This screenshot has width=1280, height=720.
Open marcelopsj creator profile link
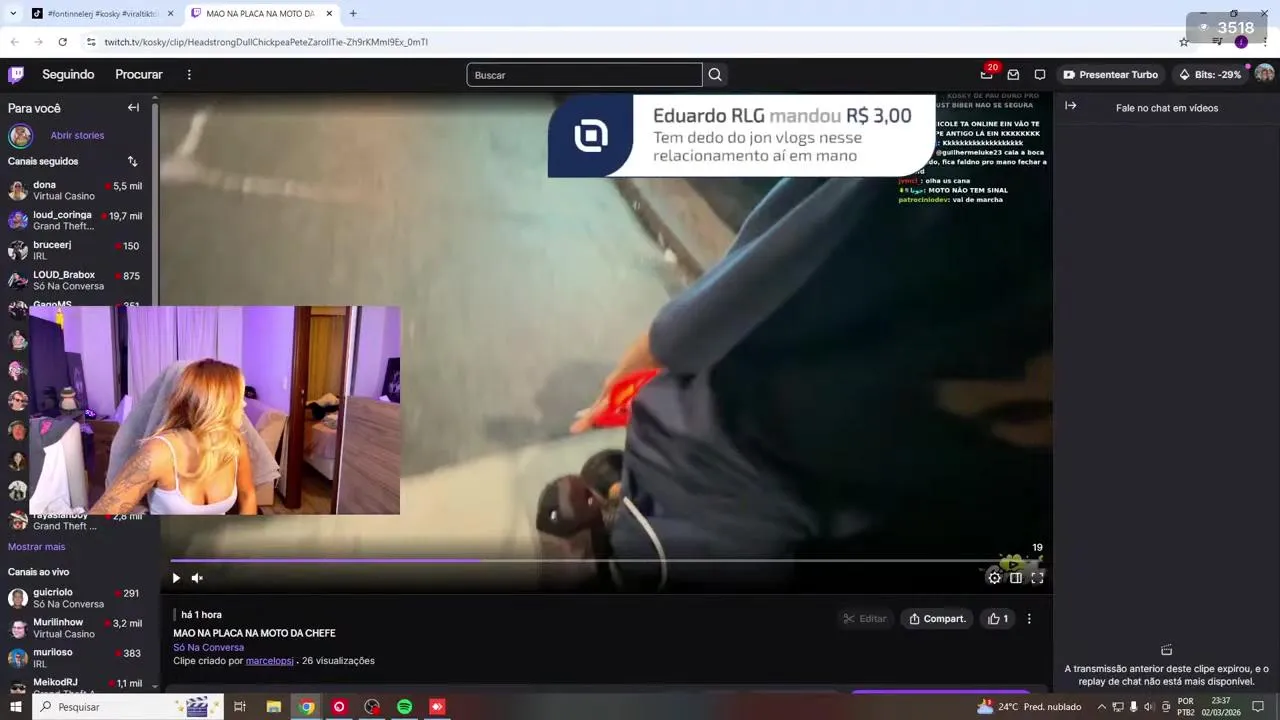click(x=270, y=661)
